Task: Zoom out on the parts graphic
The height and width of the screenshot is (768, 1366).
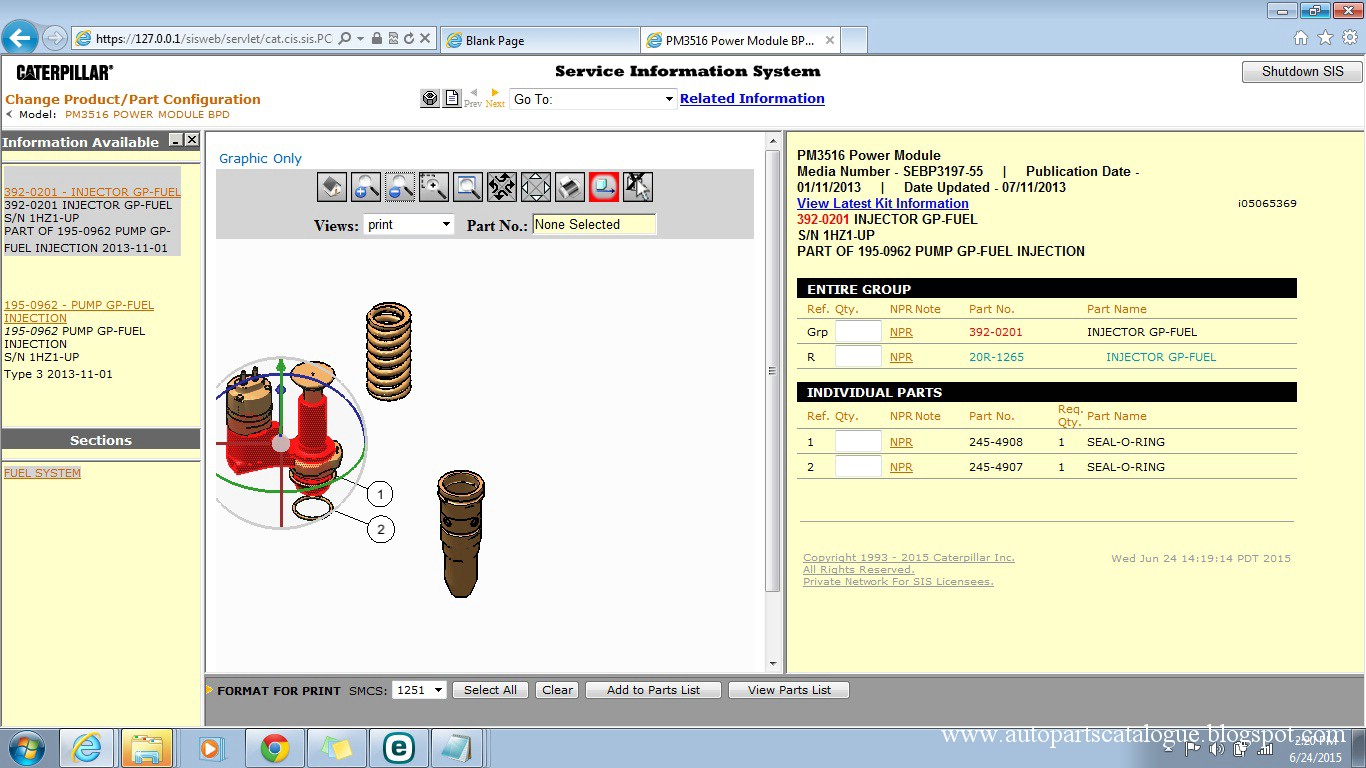Action: (x=400, y=186)
